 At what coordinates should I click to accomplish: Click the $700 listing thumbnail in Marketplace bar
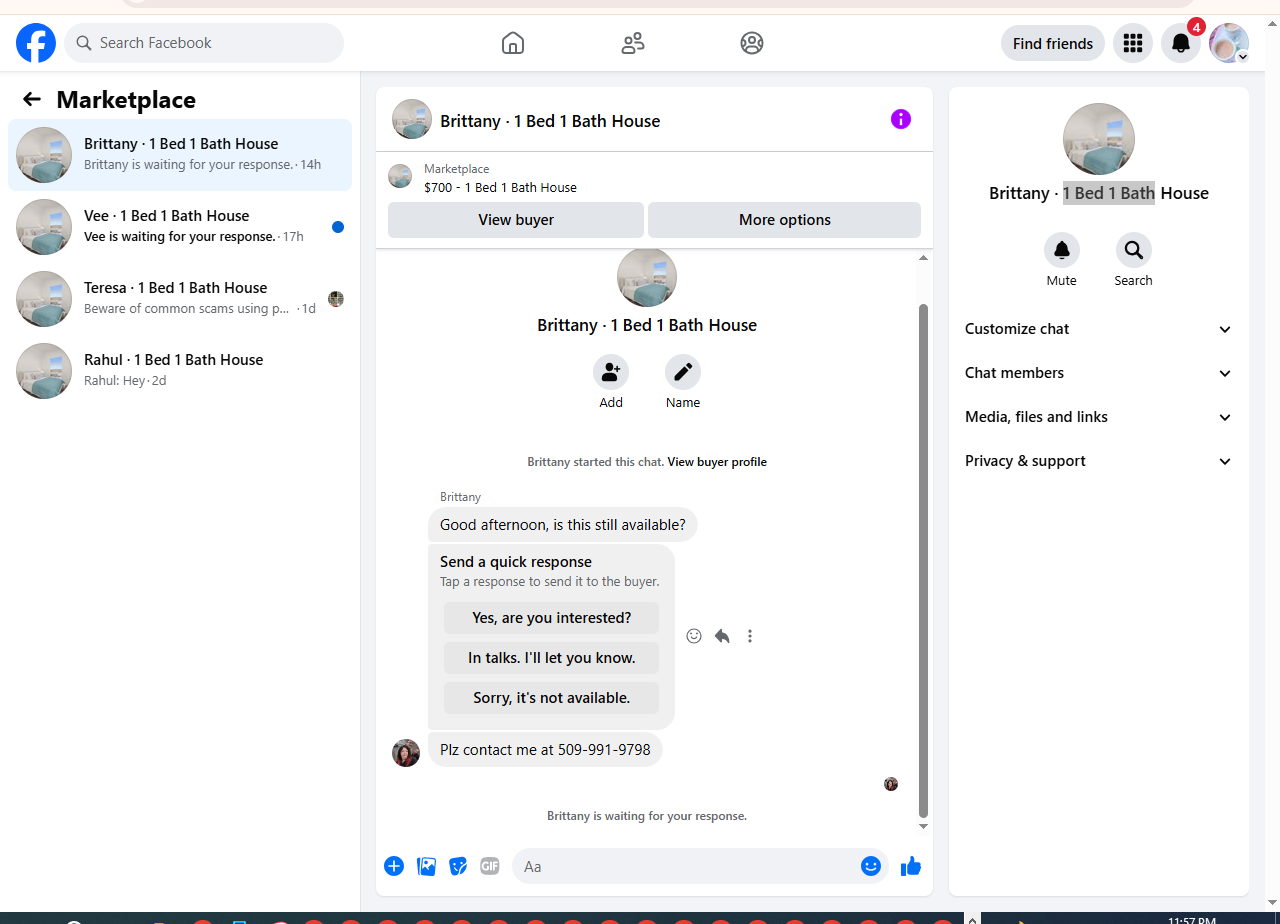(x=400, y=176)
